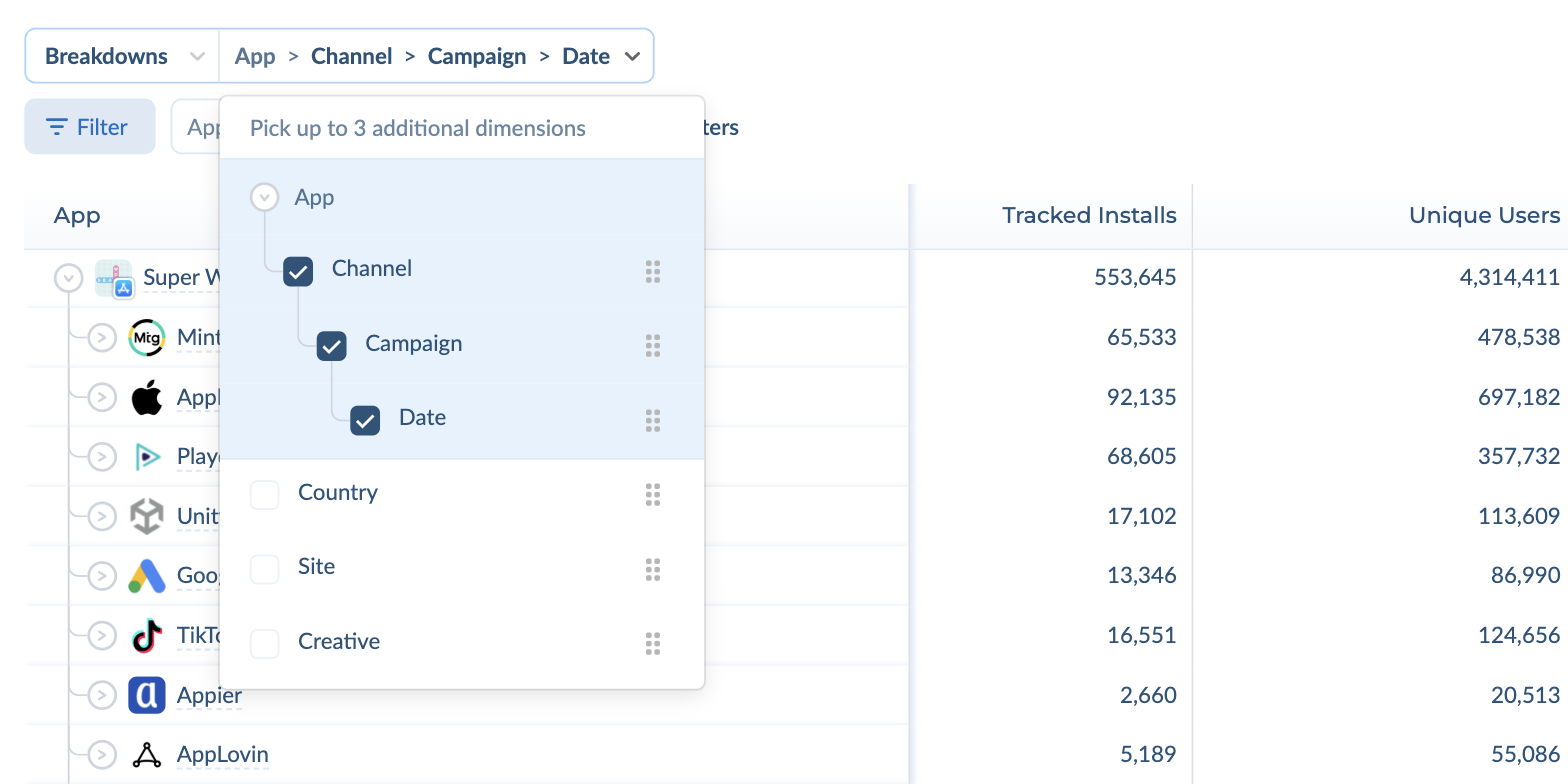This screenshot has width=1568, height=784.
Task: Grab the drag handle for Channel
Action: [653, 272]
